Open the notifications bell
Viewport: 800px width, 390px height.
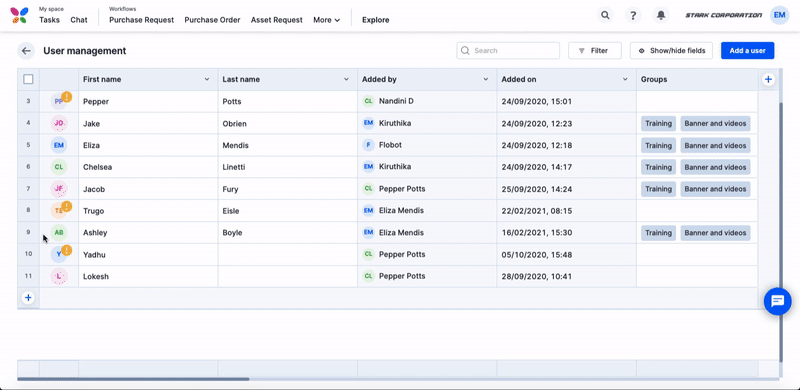[661, 15]
